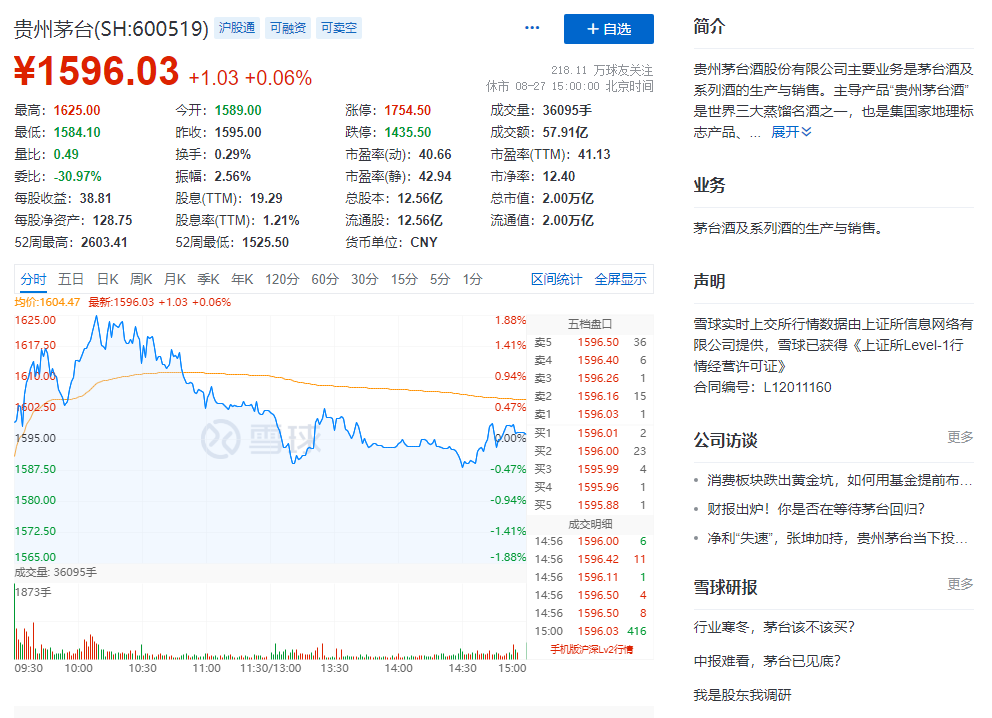Click the 52周最高 value 2603.41

click(104, 242)
